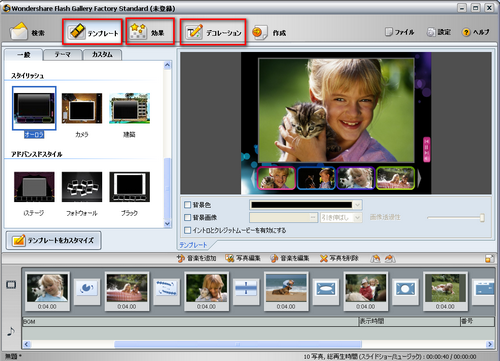Click the green-framed thumbnail in preview

[x=395, y=178]
